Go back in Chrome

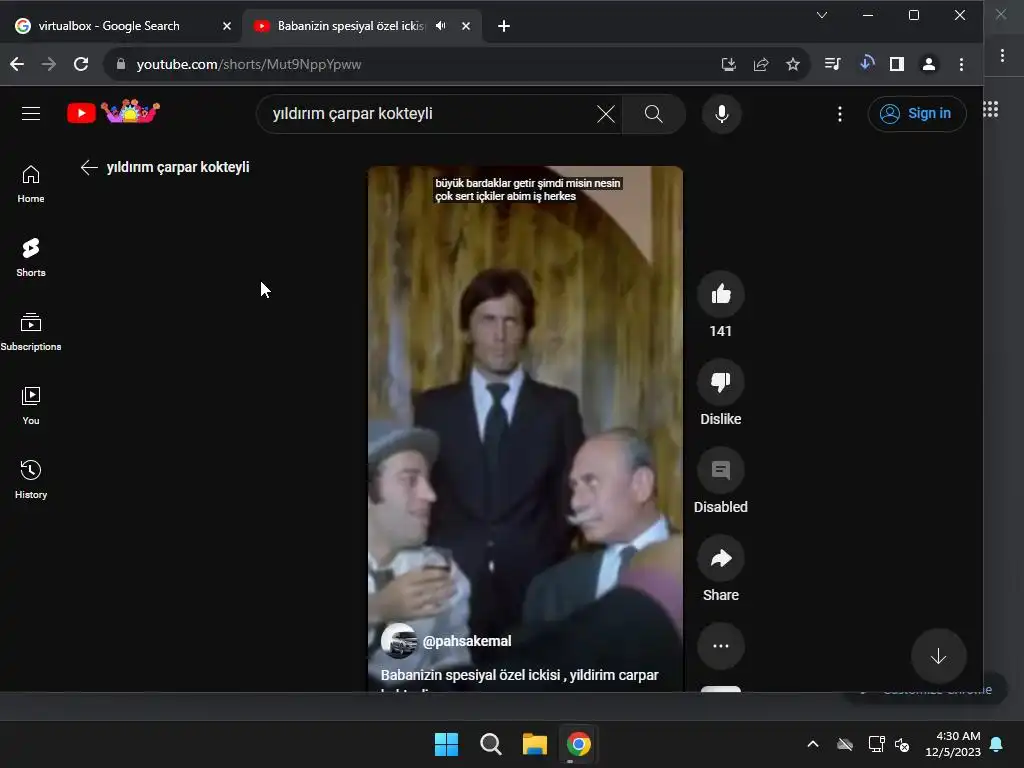pyautogui.click(x=18, y=64)
